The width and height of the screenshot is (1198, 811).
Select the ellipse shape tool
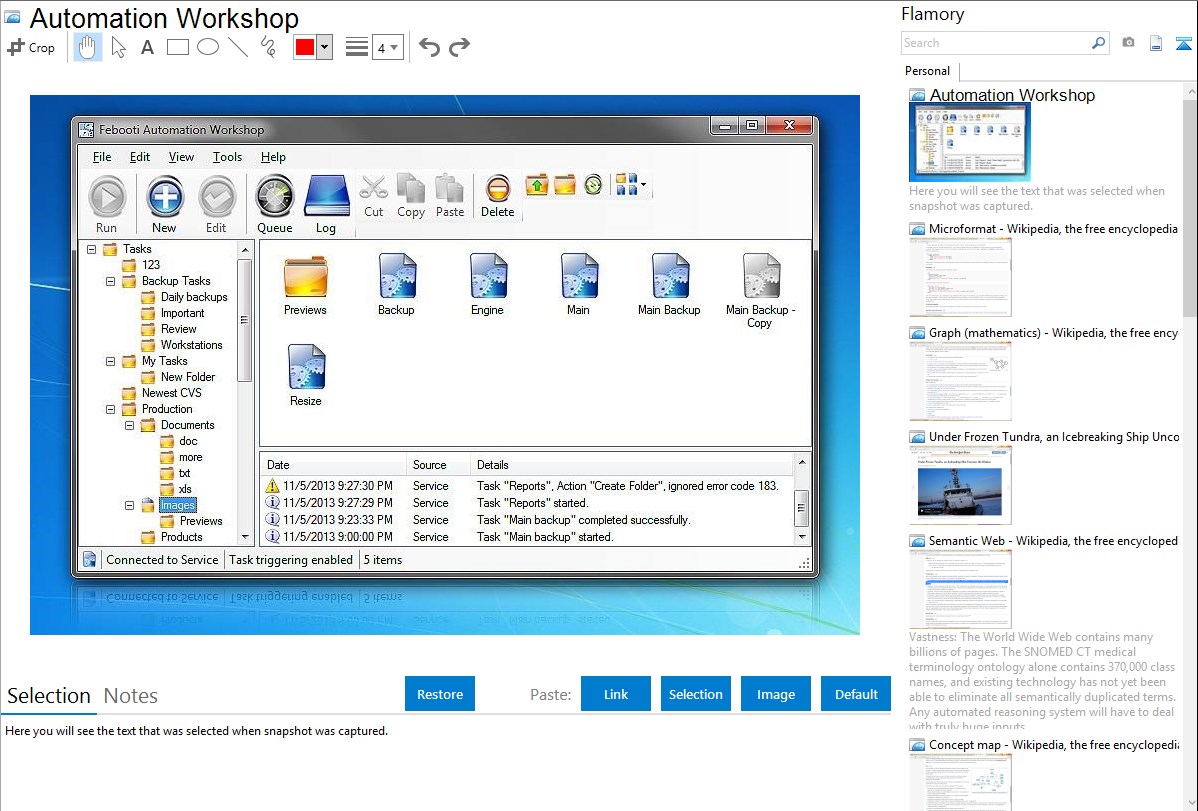(x=208, y=47)
